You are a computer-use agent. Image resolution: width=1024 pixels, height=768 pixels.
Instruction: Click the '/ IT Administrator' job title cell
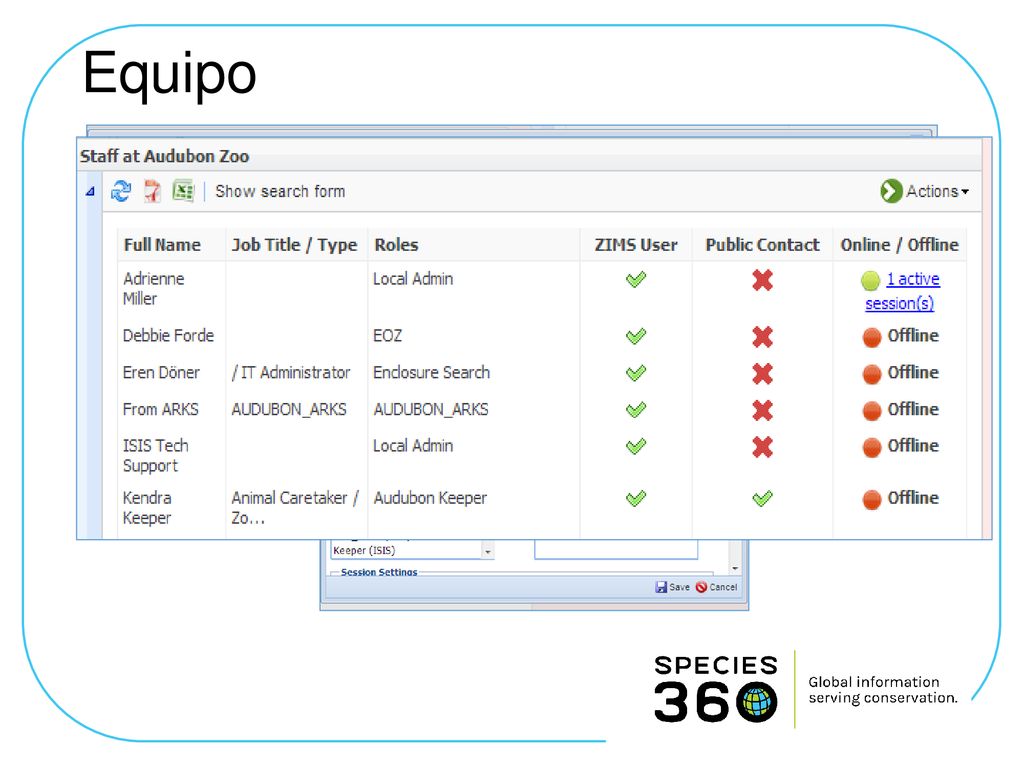[291, 372]
